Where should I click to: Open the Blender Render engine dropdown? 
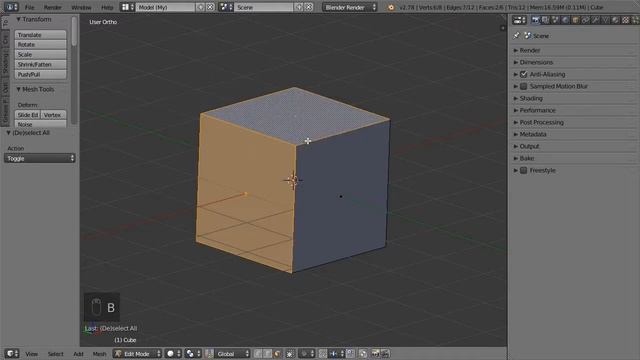(x=350, y=7)
